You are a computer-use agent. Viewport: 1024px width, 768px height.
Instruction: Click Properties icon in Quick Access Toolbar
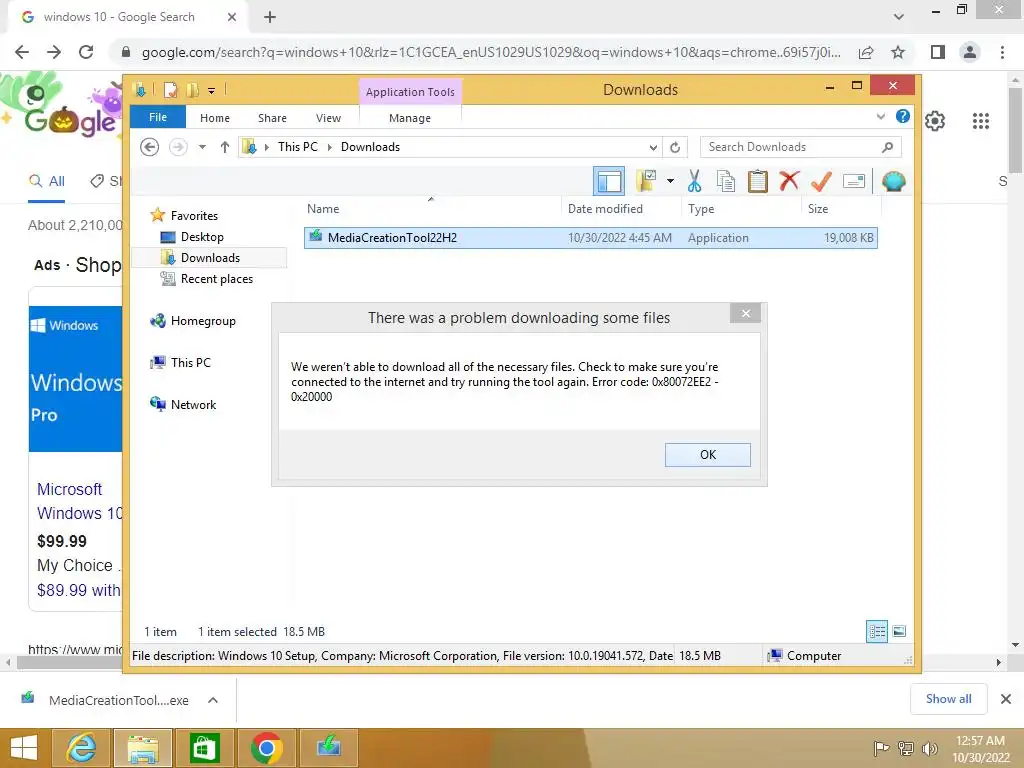pyautogui.click(x=170, y=90)
